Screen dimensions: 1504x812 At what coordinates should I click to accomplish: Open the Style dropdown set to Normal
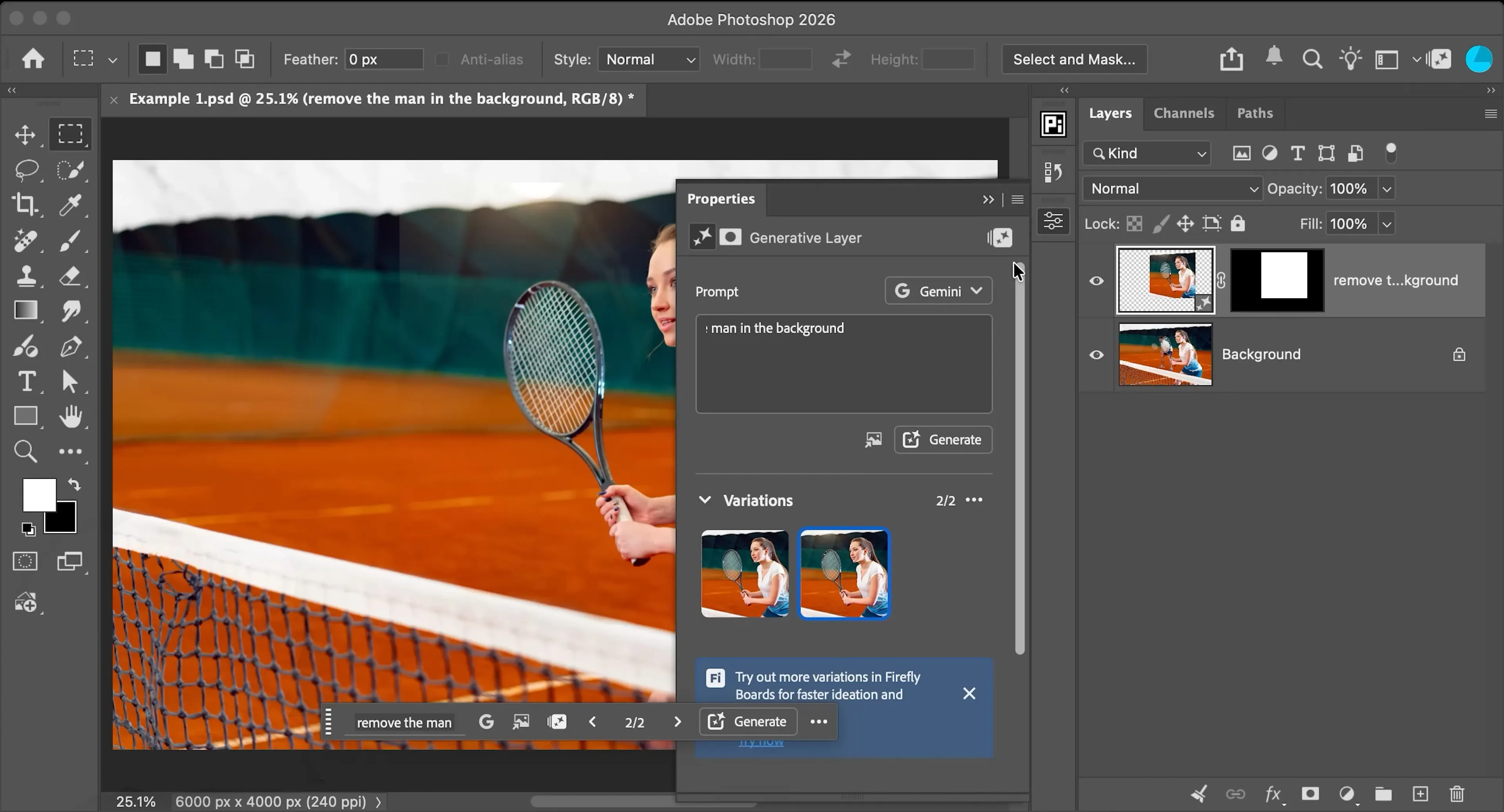point(649,60)
